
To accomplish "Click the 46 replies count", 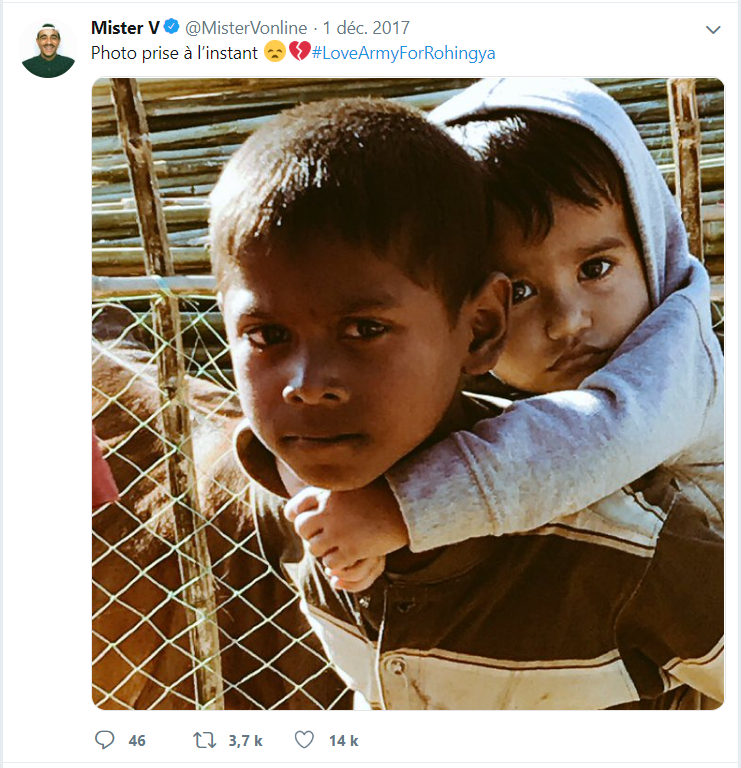I will click(137, 741).
